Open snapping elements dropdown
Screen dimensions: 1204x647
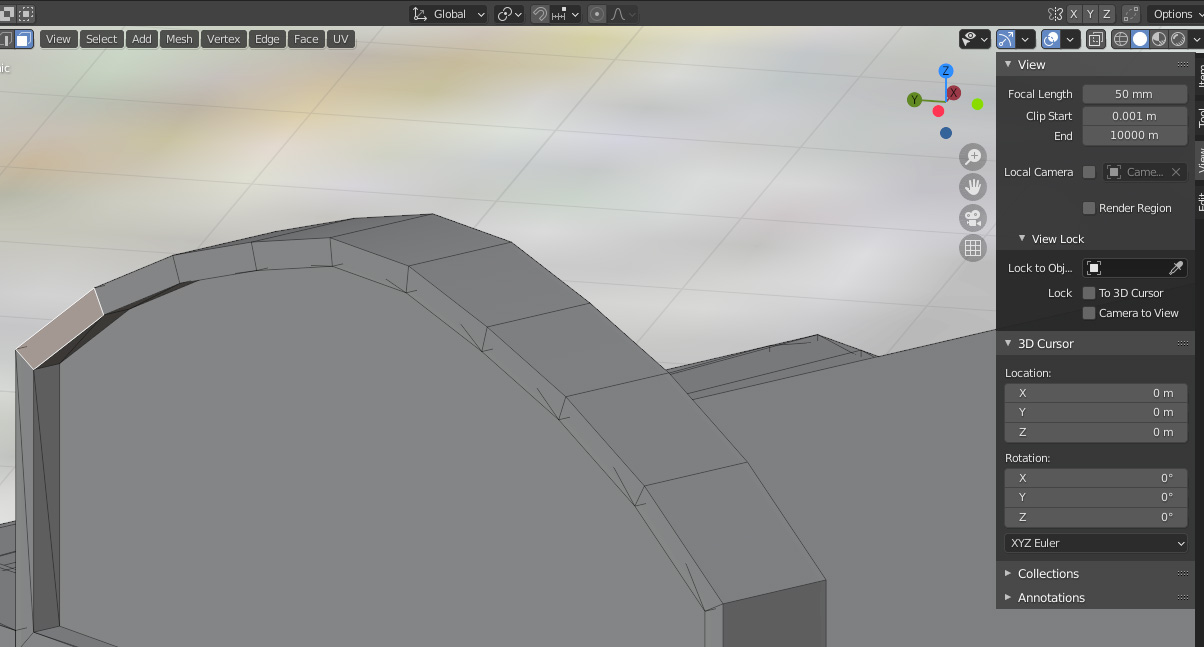point(566,14)
